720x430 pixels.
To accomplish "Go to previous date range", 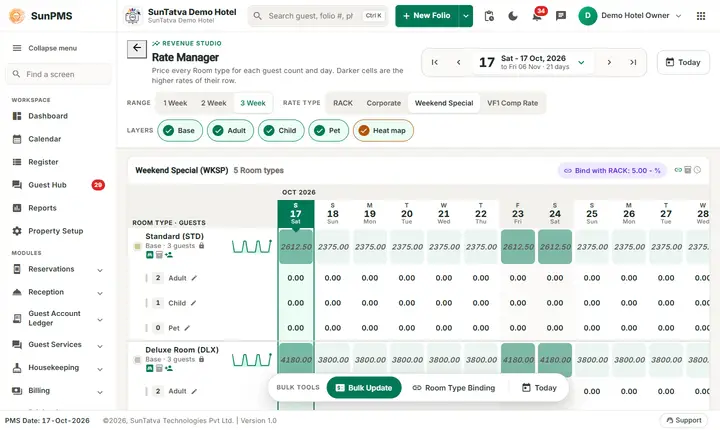I will click(x=458, y=62).
